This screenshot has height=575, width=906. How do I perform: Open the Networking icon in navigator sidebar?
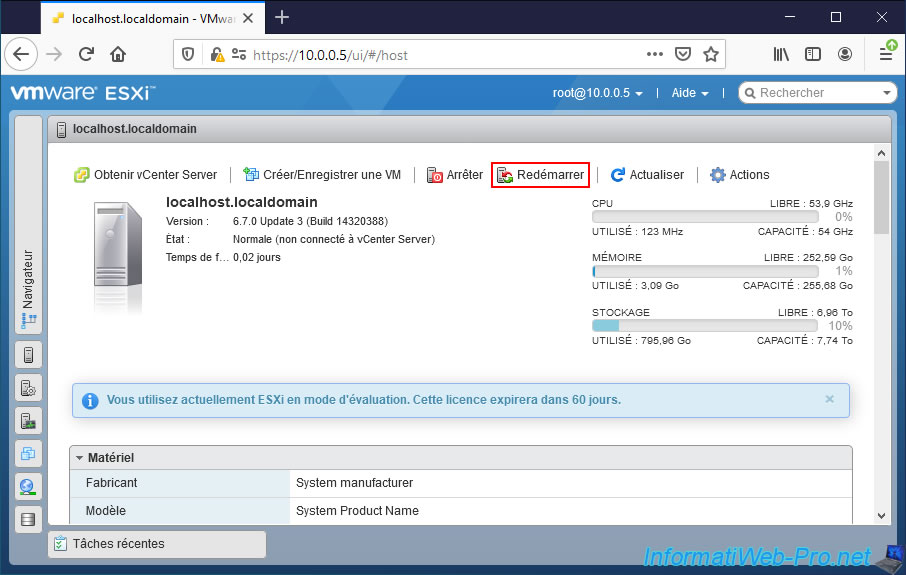click(28, 486)
